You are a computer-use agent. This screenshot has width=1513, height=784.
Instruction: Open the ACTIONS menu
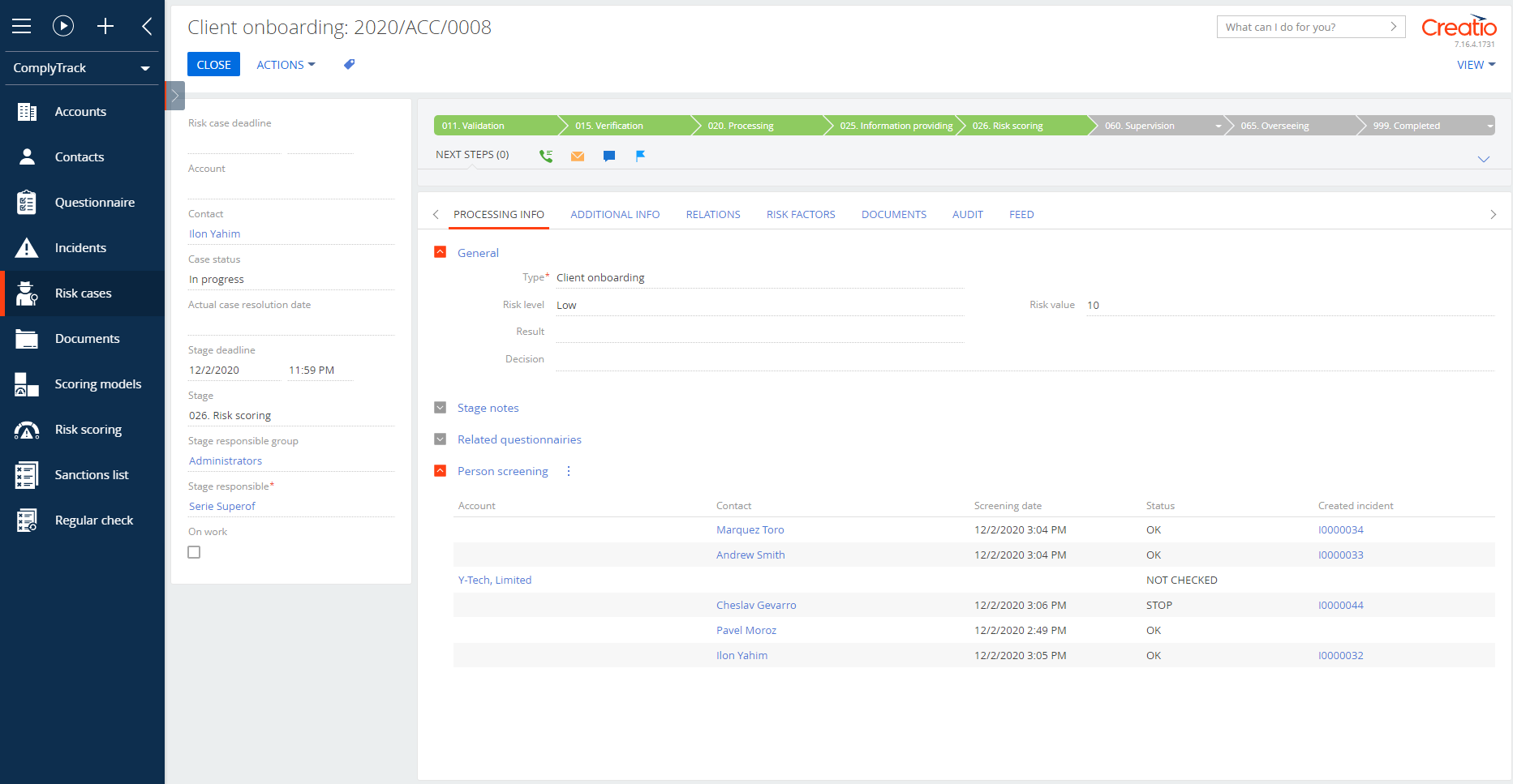pyautogui.click(x=285, y=64)
